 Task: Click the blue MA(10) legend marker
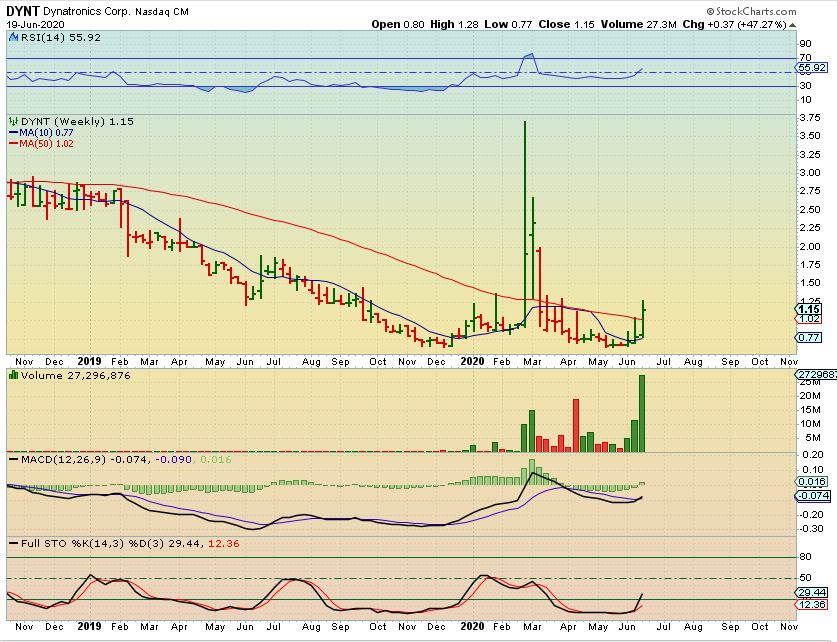point(12,132)
